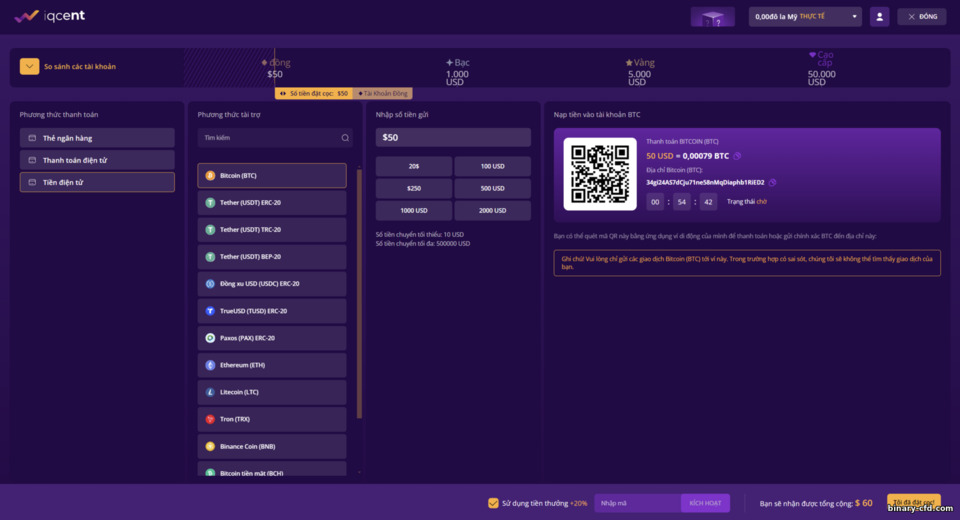Choose Bitcoin (BTC) funding method
The image size is (960, 520).
point(272,175)
